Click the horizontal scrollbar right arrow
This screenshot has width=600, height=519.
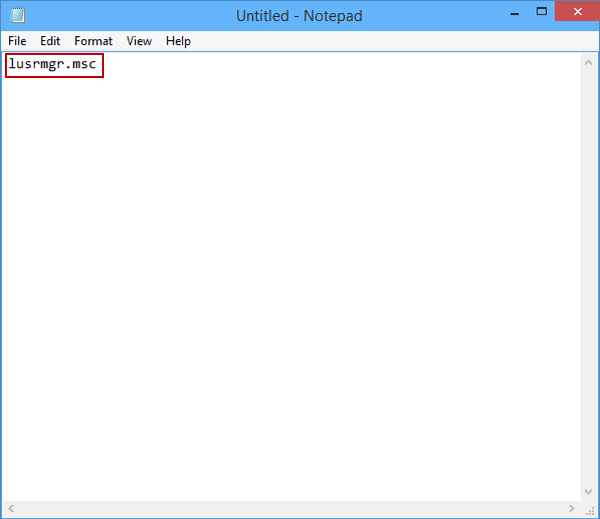pos(571,508)
